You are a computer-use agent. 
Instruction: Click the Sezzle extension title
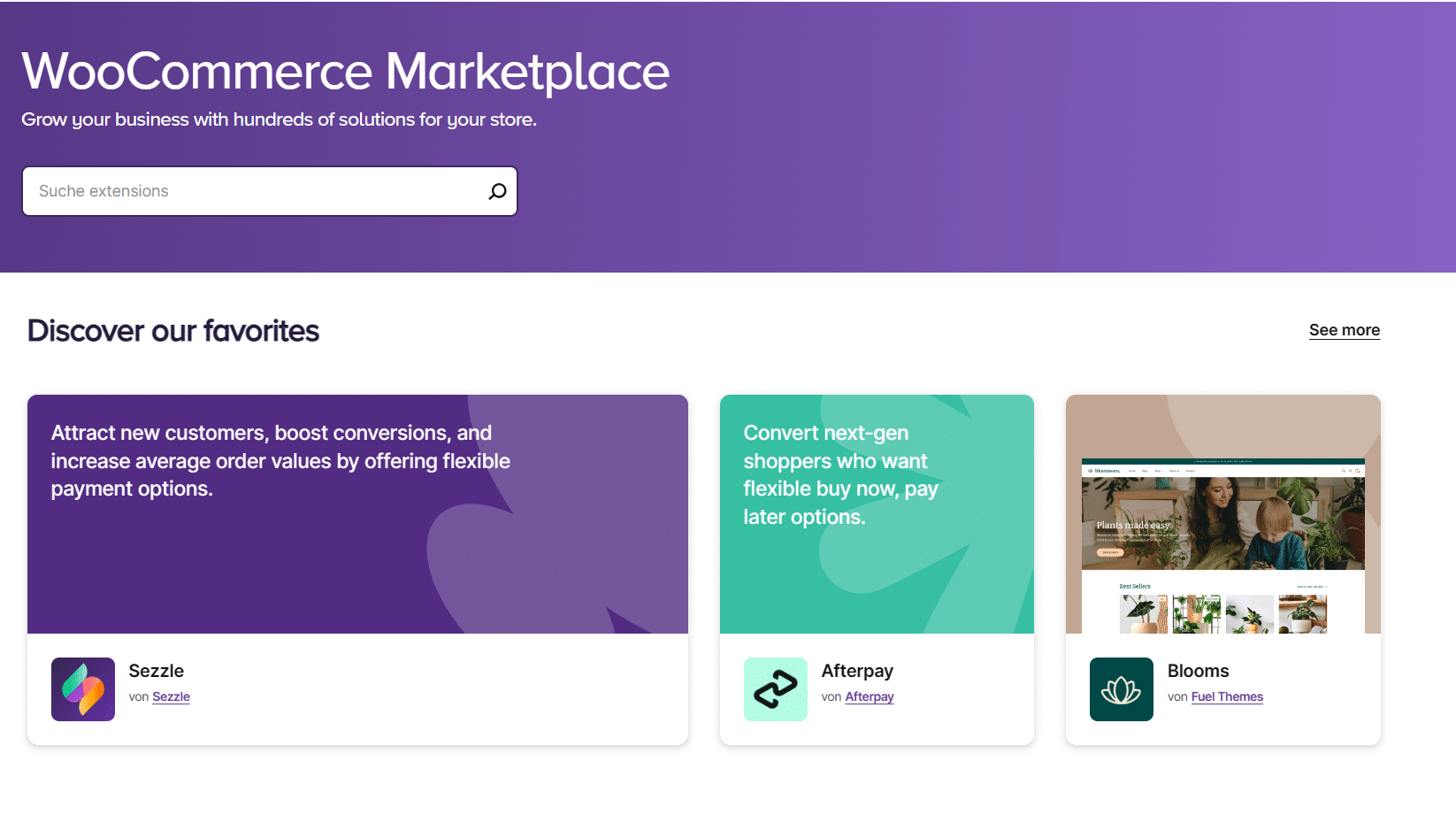(157, 671)
